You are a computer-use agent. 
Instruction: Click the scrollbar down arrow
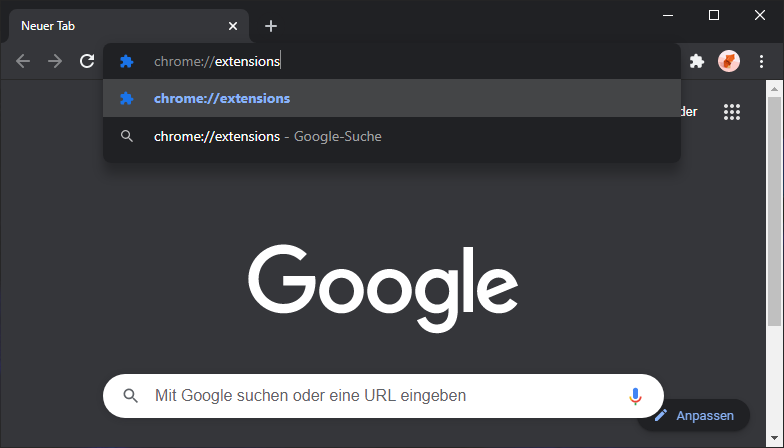pyautogui.click(x=774, y=440)
